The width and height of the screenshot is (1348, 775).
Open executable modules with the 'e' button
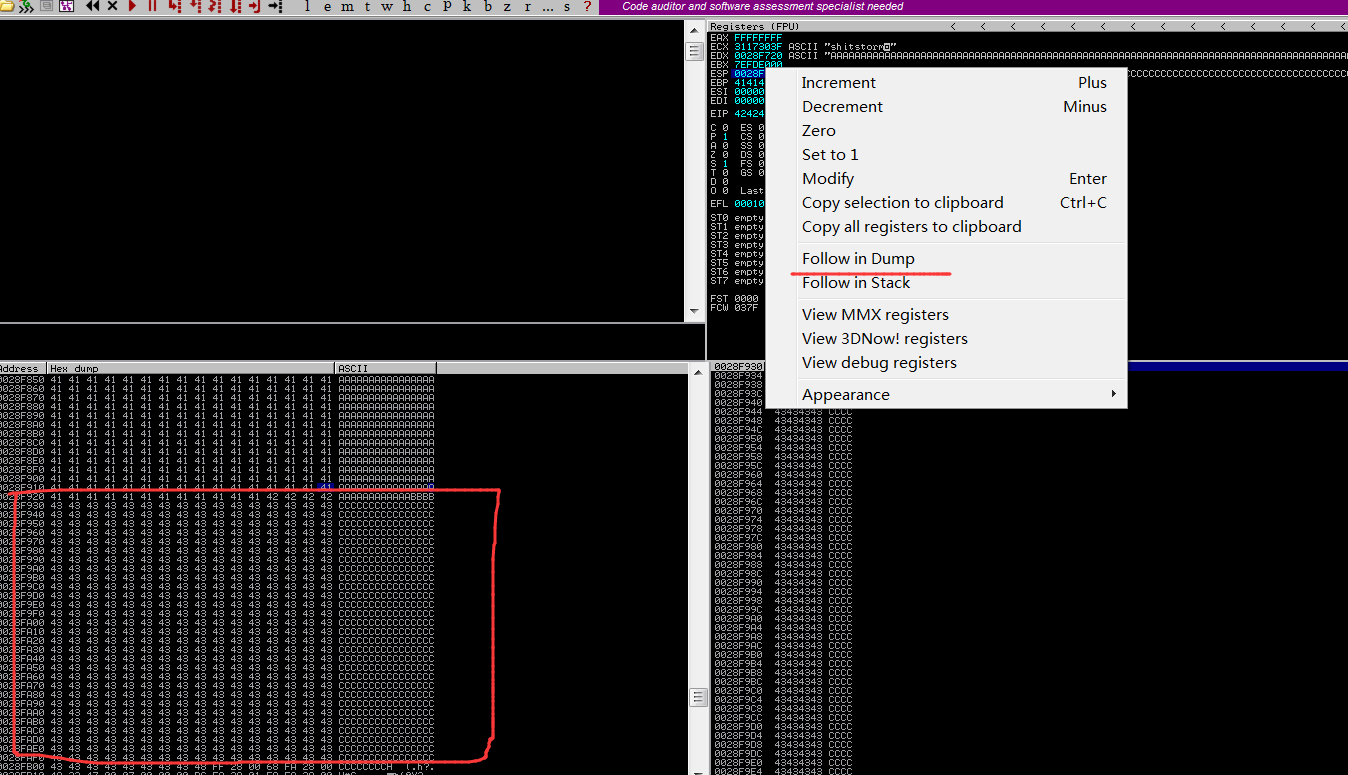[x=327, y=6]
